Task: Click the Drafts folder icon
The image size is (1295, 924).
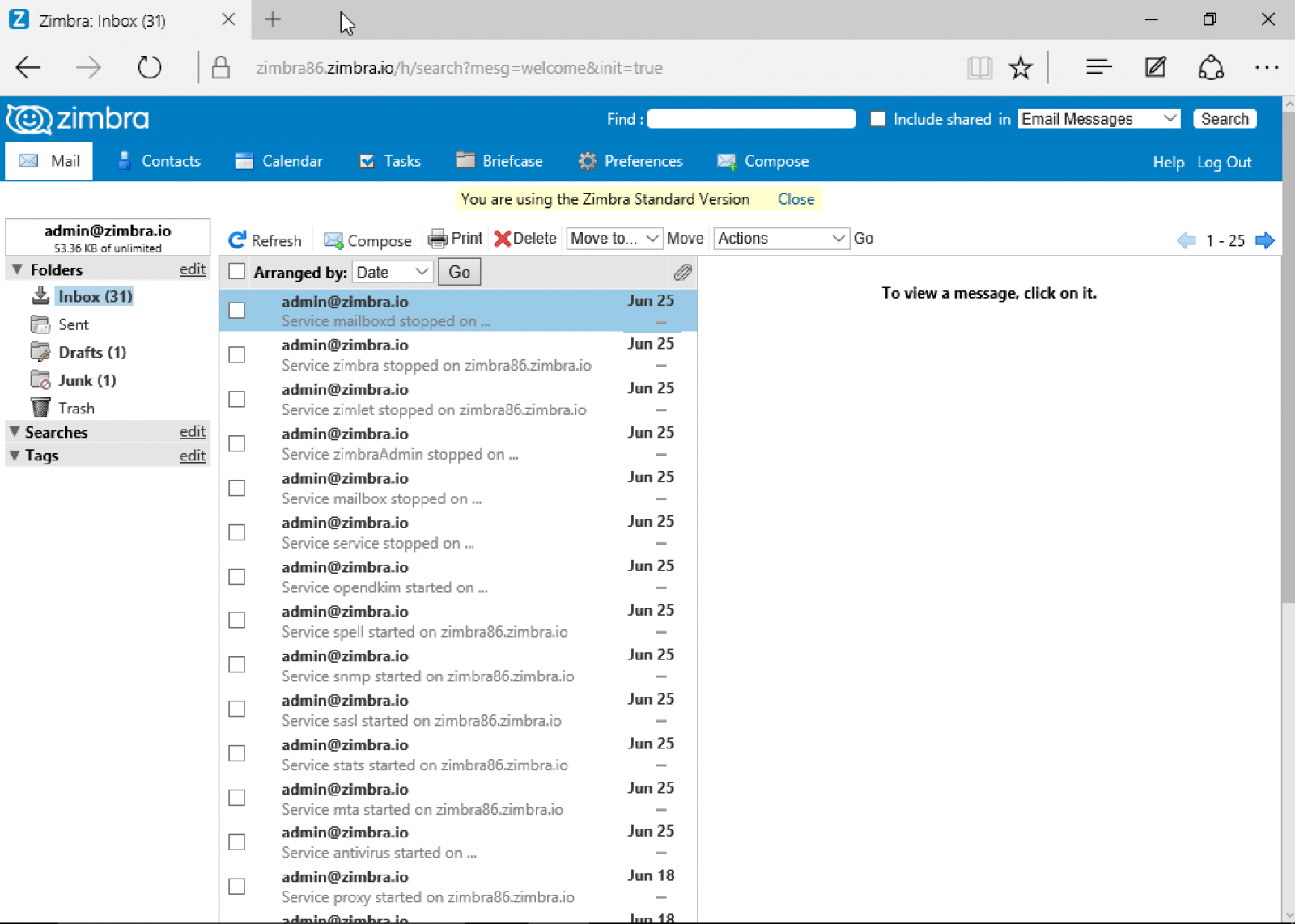Action: click(x=40, y=352)
